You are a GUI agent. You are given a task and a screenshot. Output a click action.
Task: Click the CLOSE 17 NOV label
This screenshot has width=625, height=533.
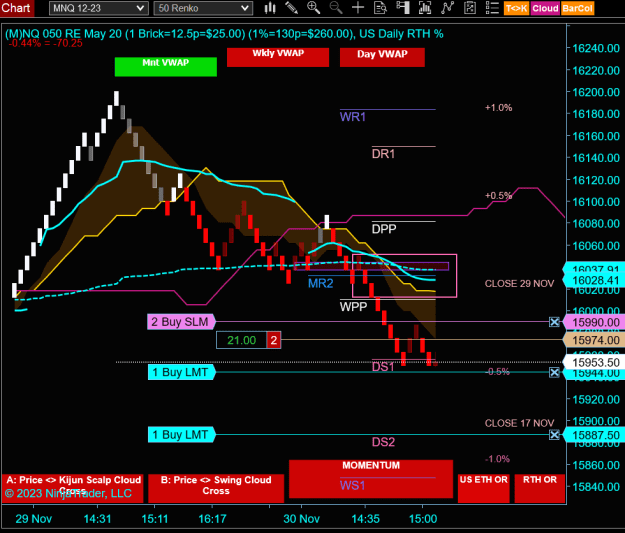point(519,423)
